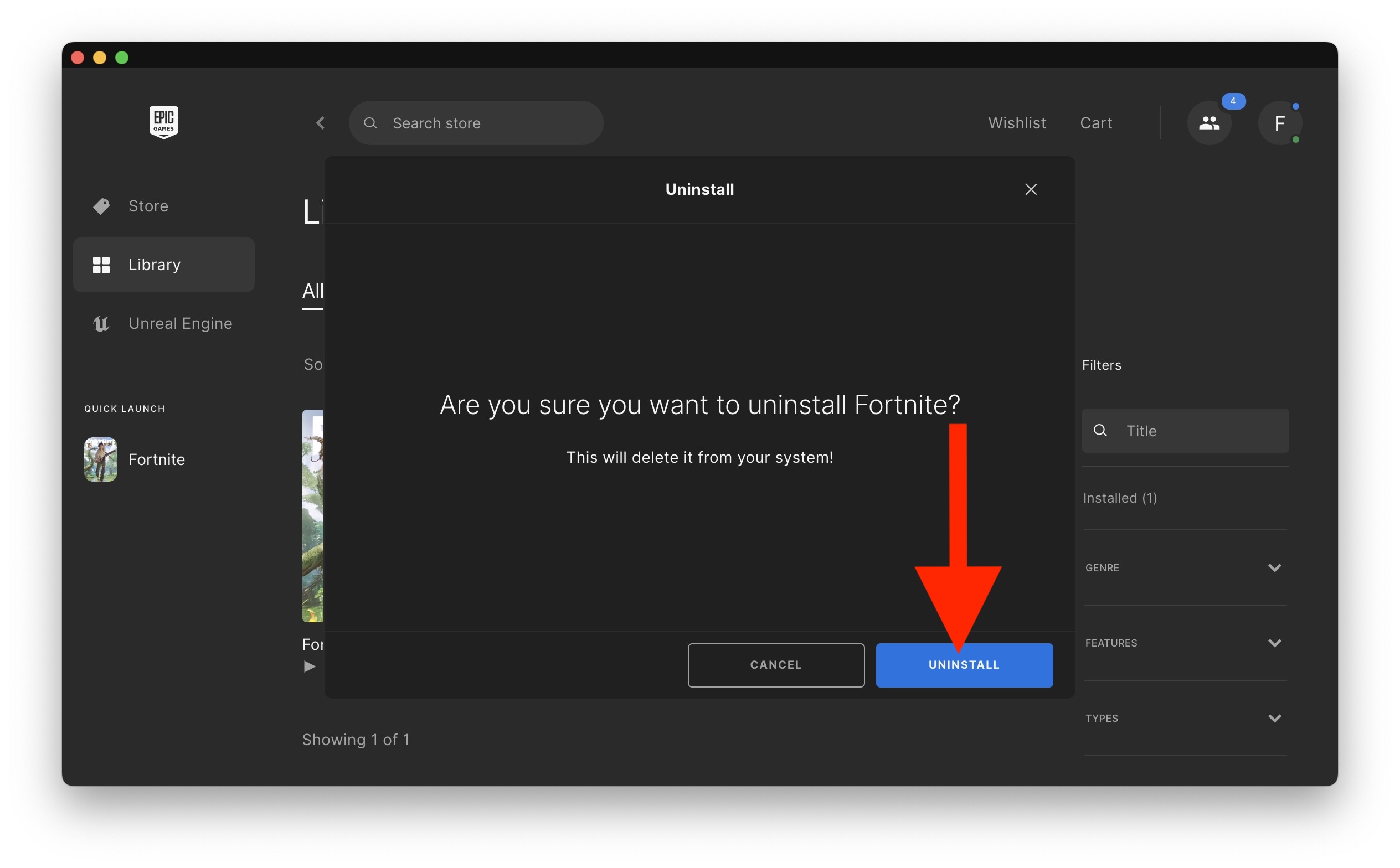Select the All tab in Library

click(x=313, y=291)
